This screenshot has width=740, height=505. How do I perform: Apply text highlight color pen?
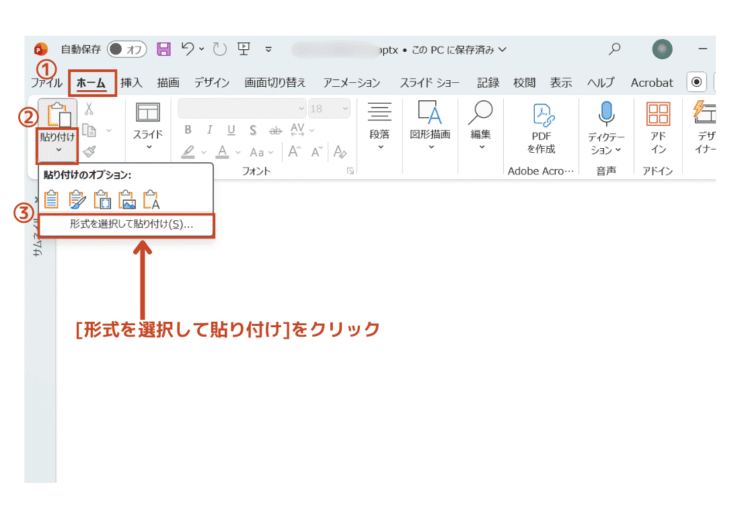(188, 152)
